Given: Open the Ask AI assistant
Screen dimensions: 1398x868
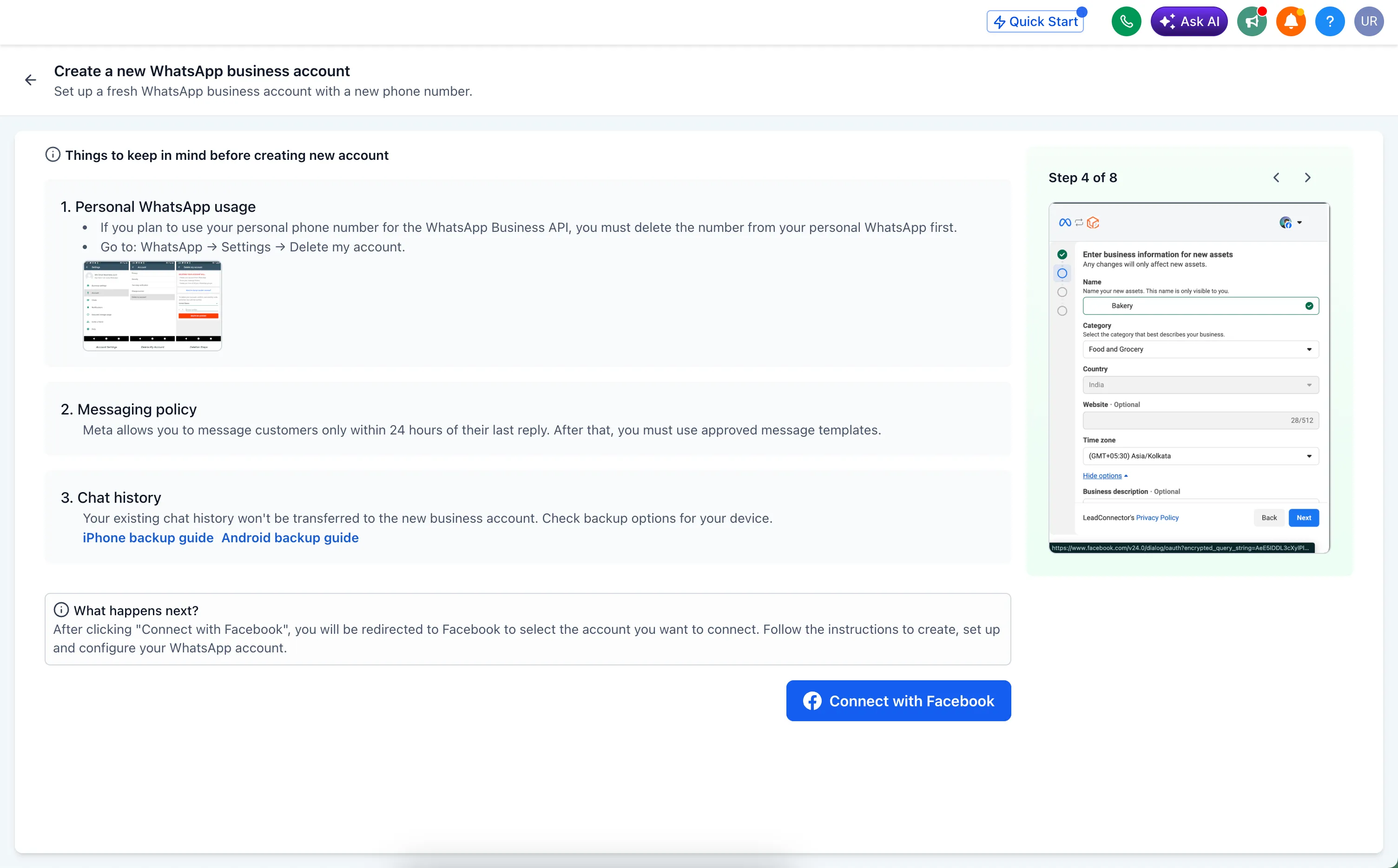Looking at the screenshot, I should point(1189,22).
